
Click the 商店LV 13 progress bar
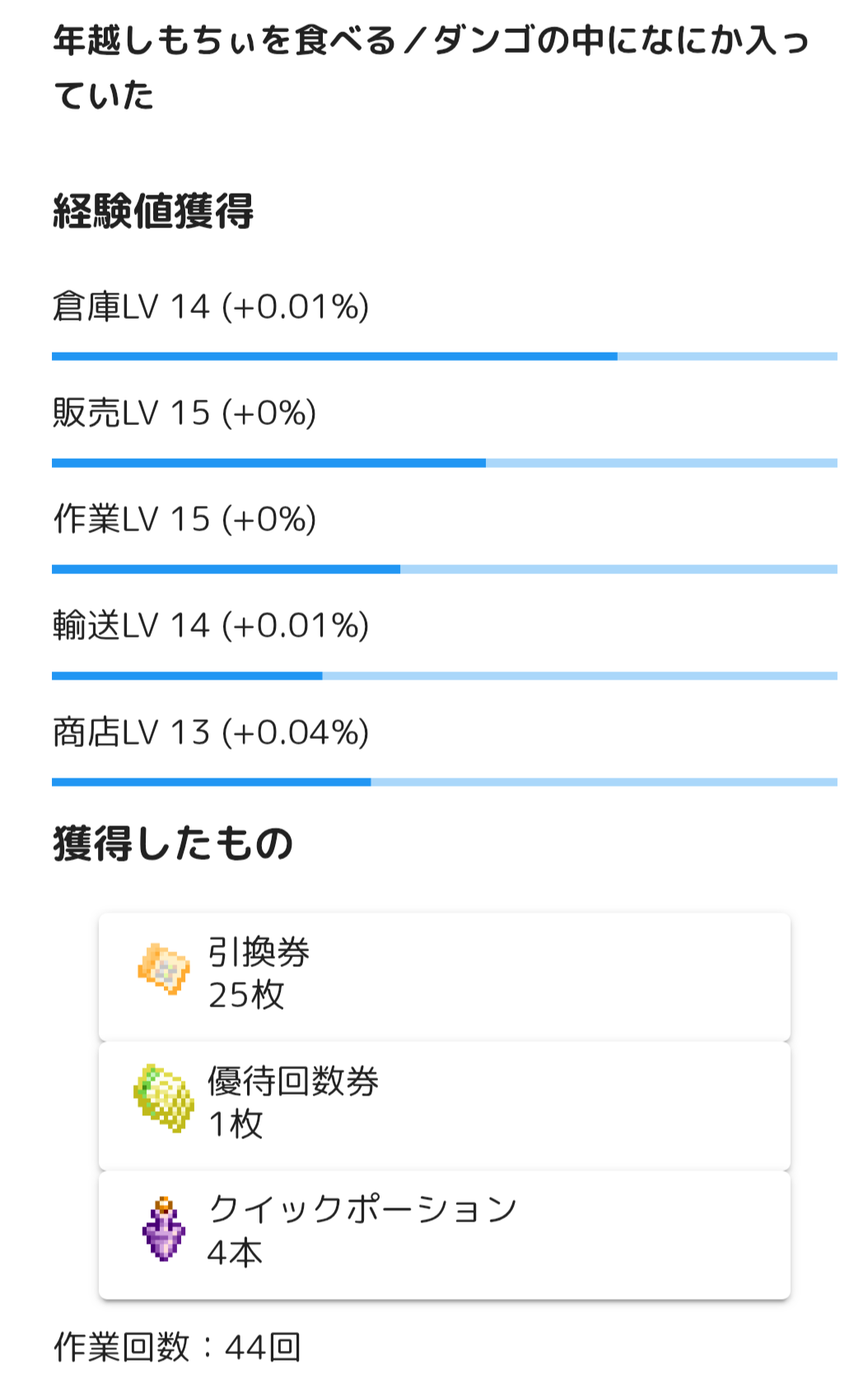tap(444, 782)
